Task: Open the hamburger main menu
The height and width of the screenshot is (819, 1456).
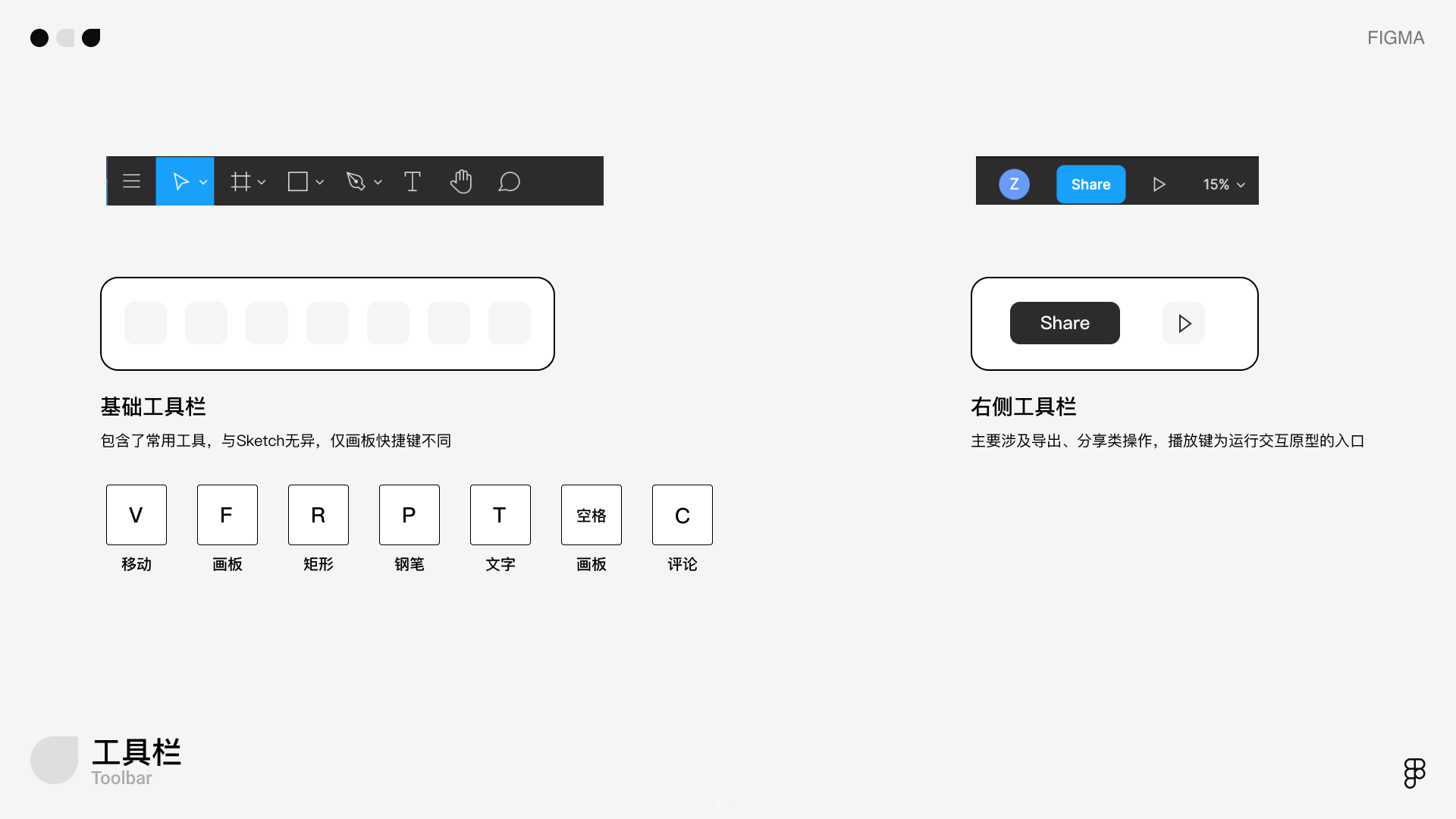Action: point(131,181)
